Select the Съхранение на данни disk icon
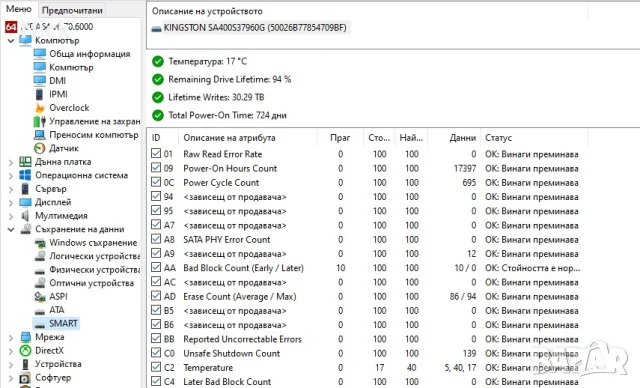 26,229
